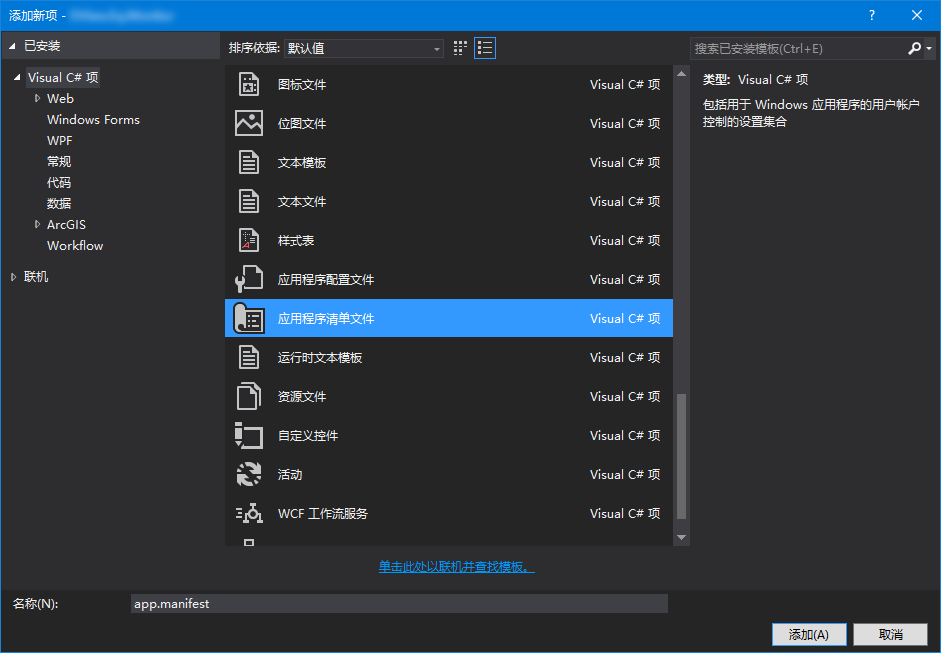Select the 自定义控件 icon
The height and width of the screenshot is (653, 941).
(249, 435)
